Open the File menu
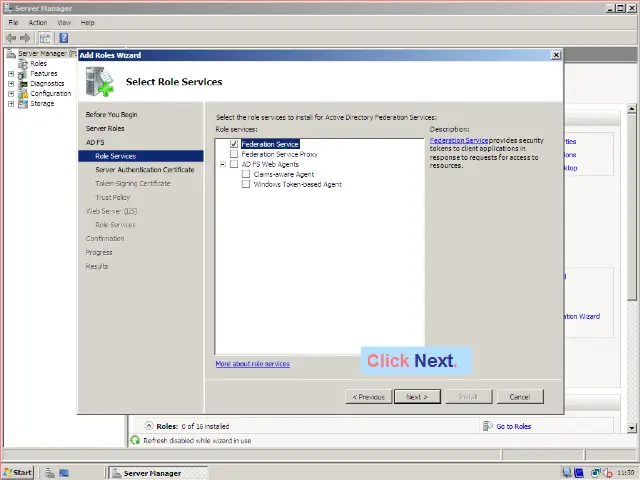 [13, 22]
